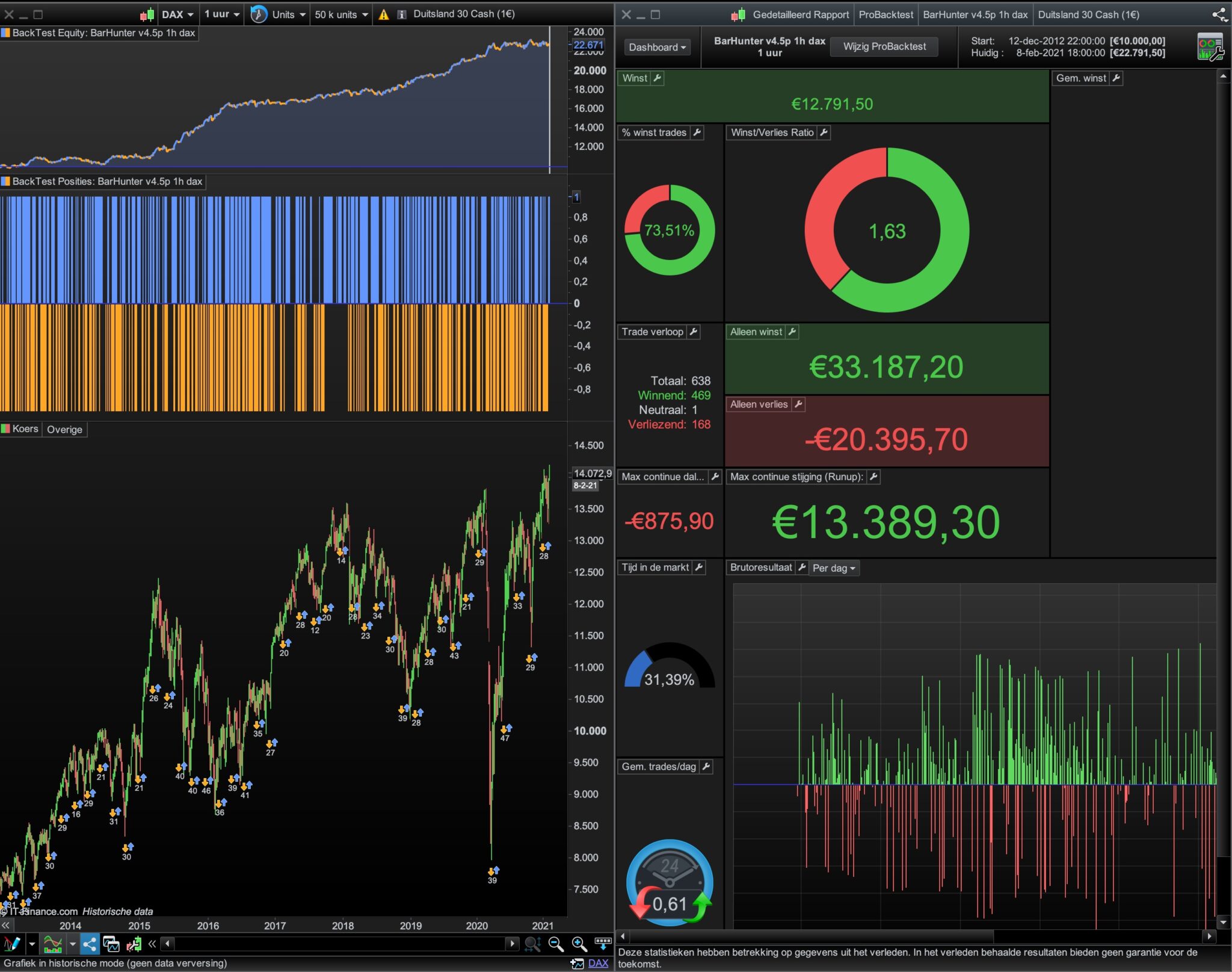Click the share icon in report header
Screen dimensions: 1232x972
(1219, 14)
